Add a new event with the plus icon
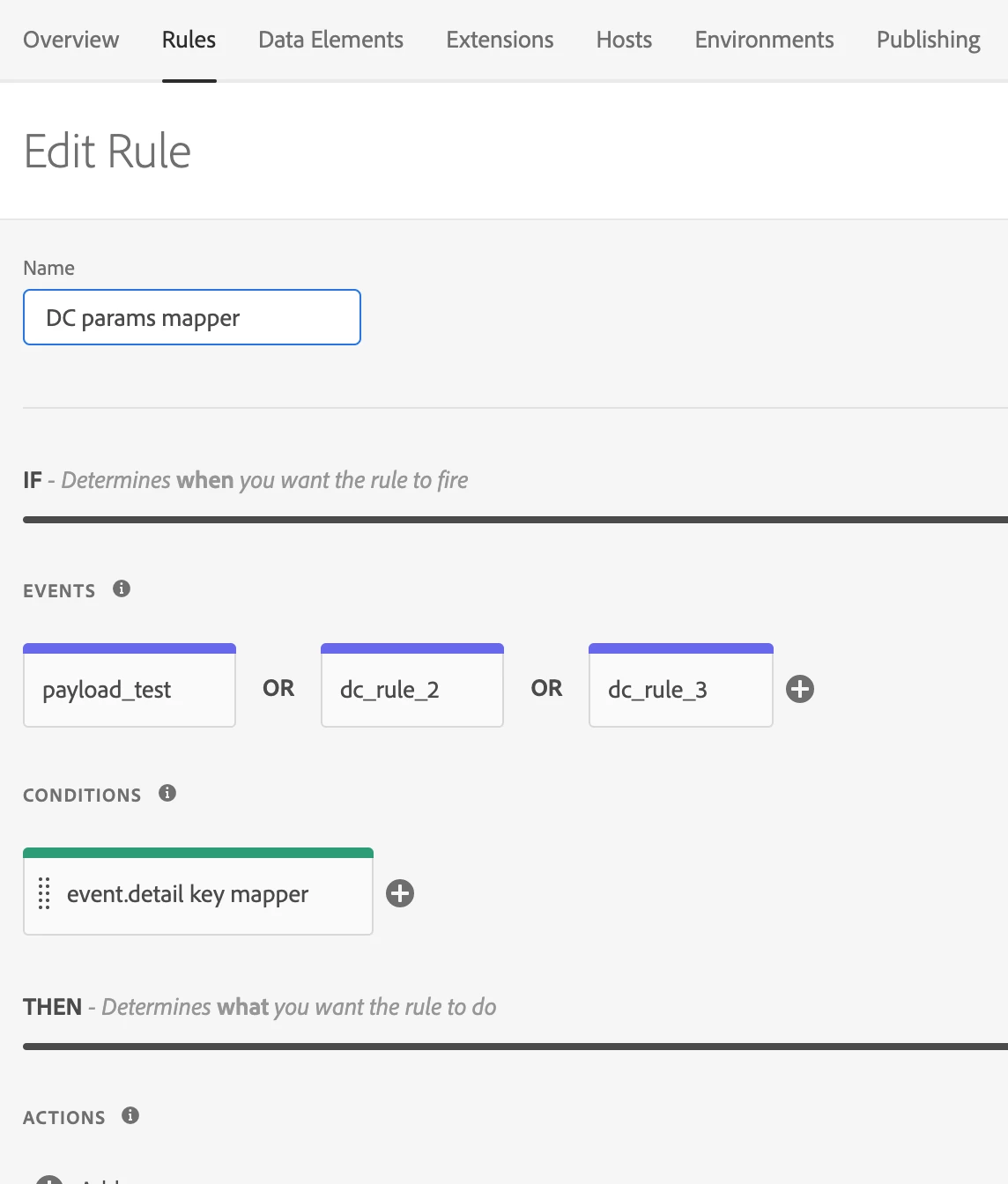The image size is (1008, 1184). pyautogui.click(x=800, y=689)
